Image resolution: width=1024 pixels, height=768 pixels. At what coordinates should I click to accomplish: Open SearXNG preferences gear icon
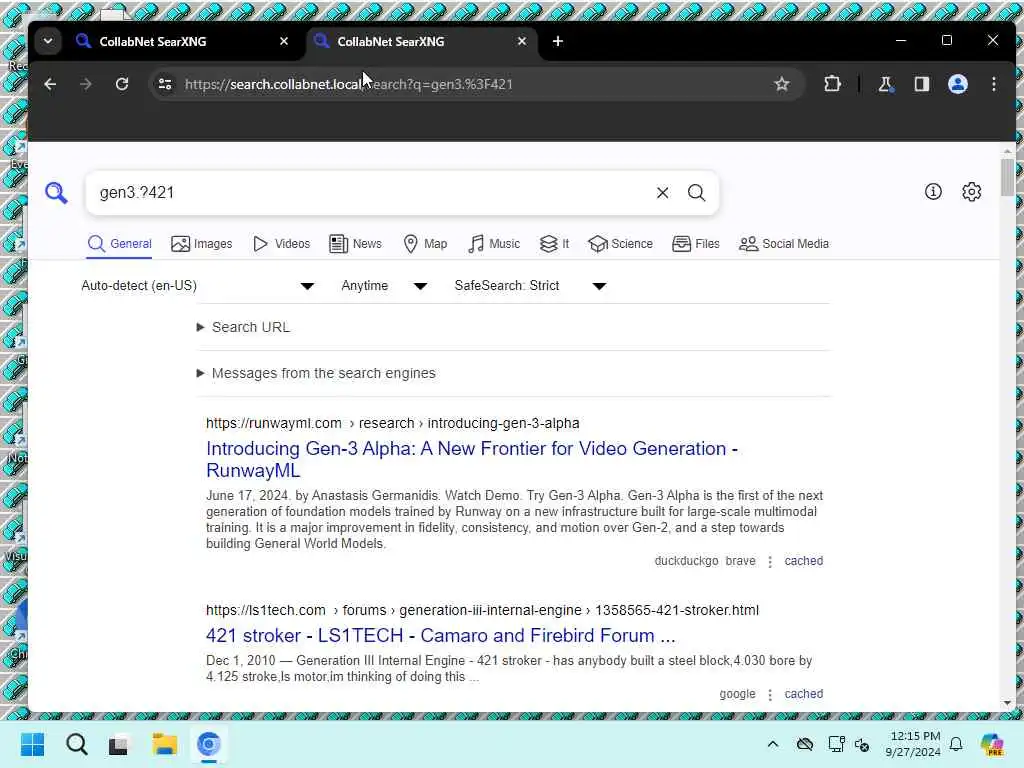[x=972, y=191]
